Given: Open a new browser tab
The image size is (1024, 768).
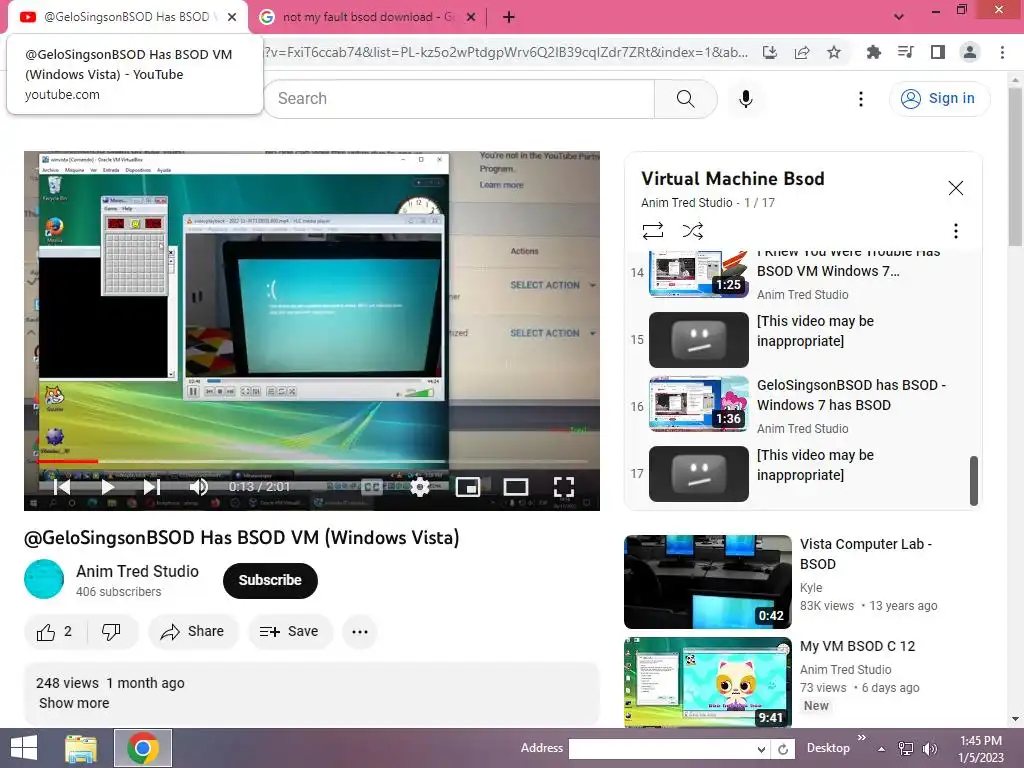Looking at the screenshot, I should click(x=509, y=17).
